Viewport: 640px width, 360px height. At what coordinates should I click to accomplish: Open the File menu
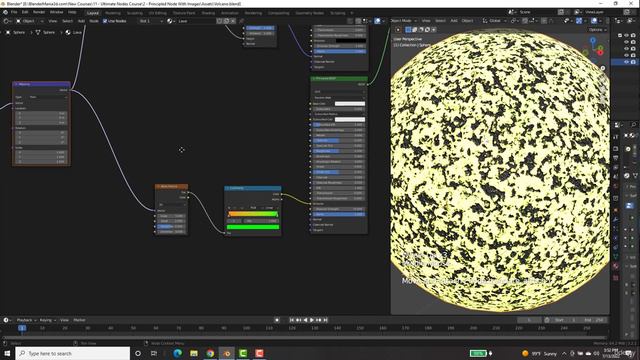point(14,12)
